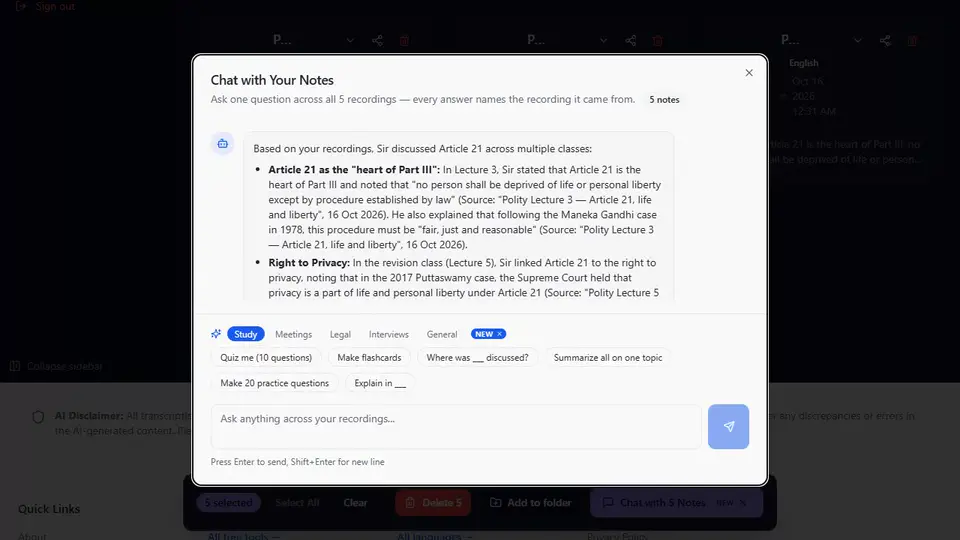This screenshot has height=540, width=960.
Task: Choose the Make 20 practice questions prompt
Action: click(x=274, y=383)
